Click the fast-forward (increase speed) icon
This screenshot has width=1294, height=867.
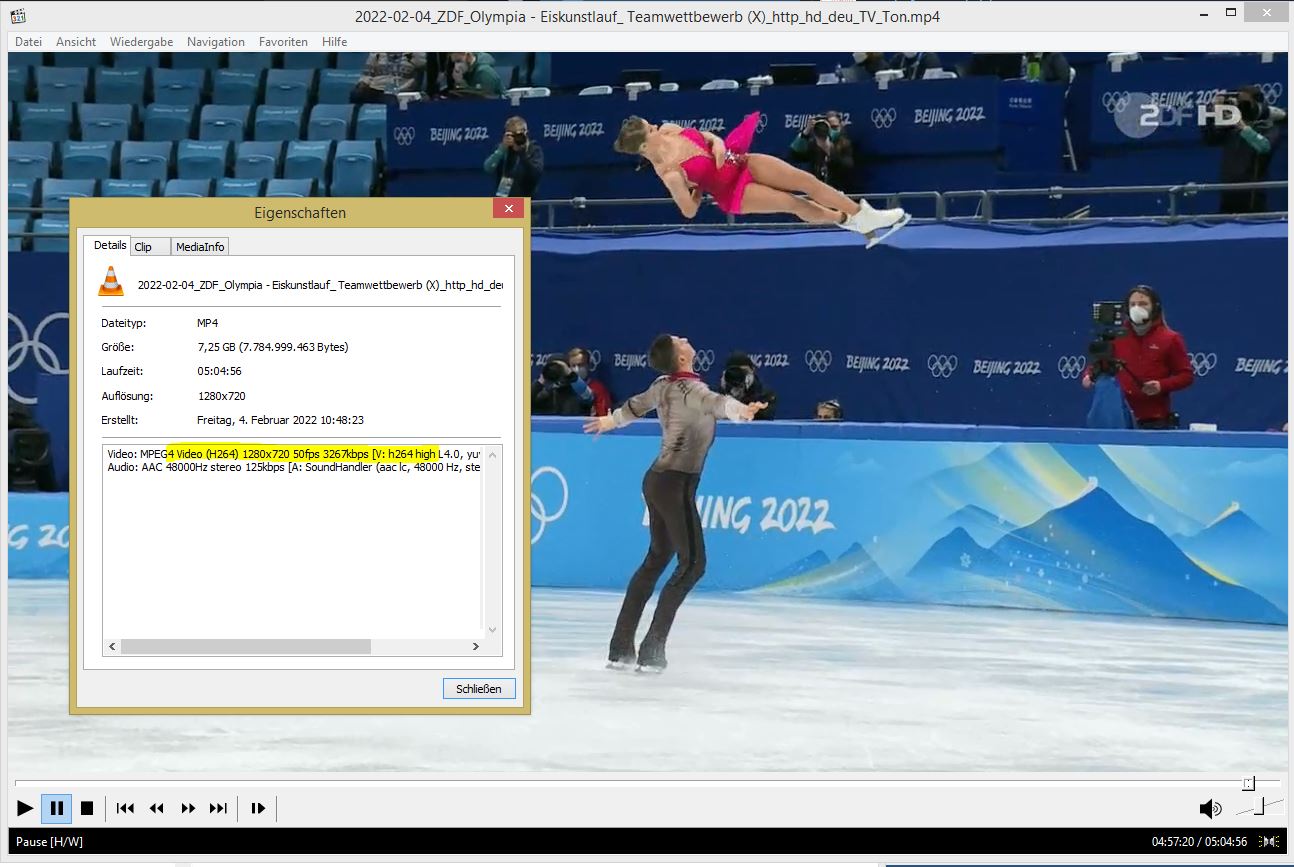pyautogui.click(x=188, y=808)
